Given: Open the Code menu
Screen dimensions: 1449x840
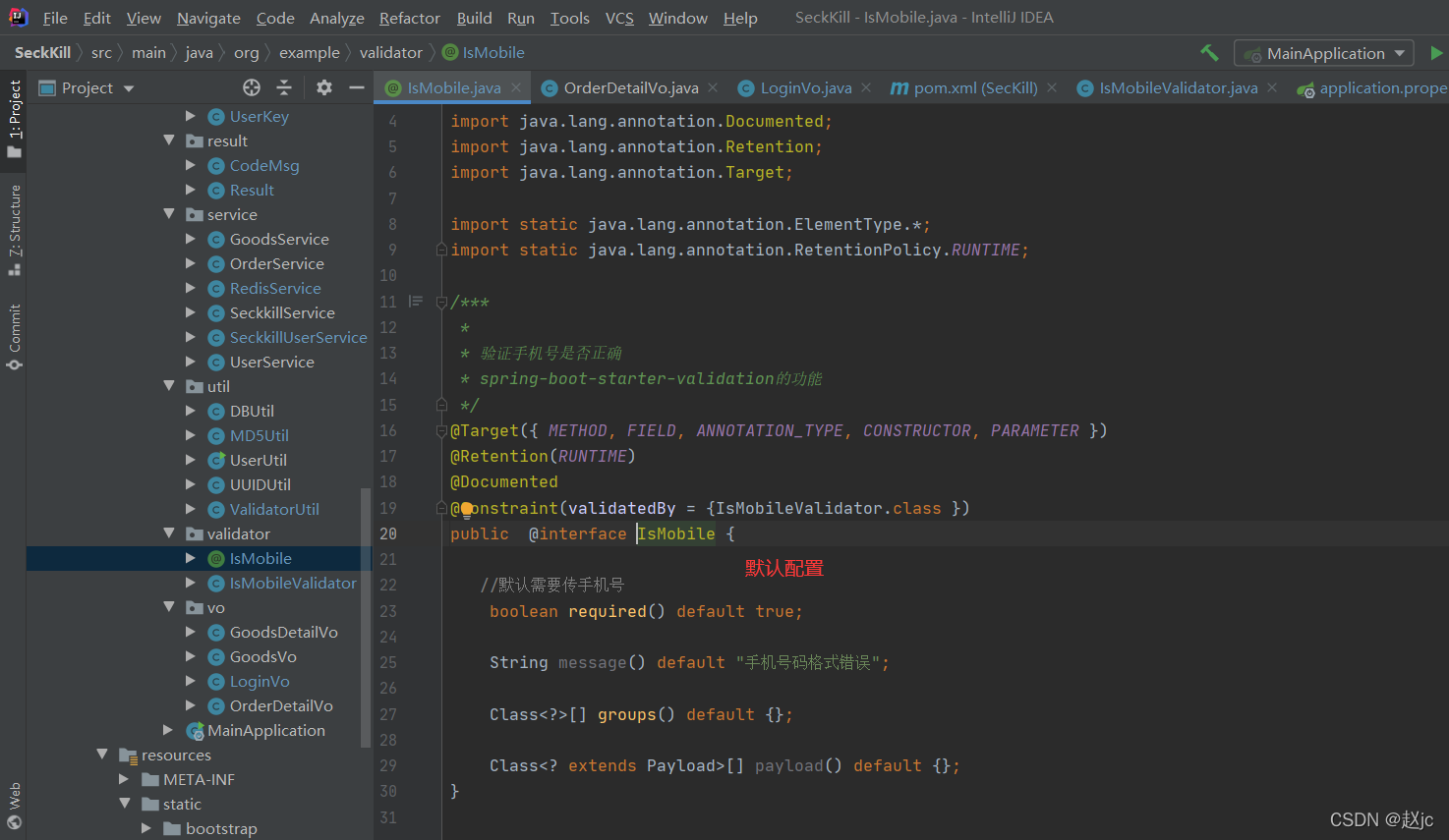Looking at the screenshot, I should coord(275,18).
